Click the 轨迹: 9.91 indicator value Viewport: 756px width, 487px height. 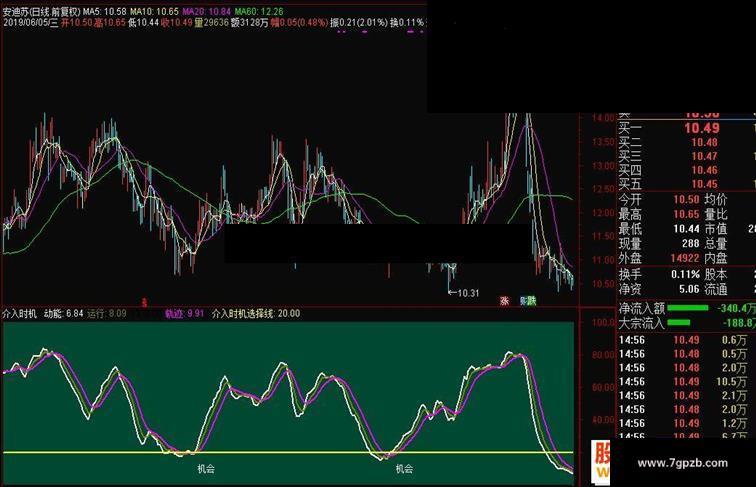click(185, 314)
